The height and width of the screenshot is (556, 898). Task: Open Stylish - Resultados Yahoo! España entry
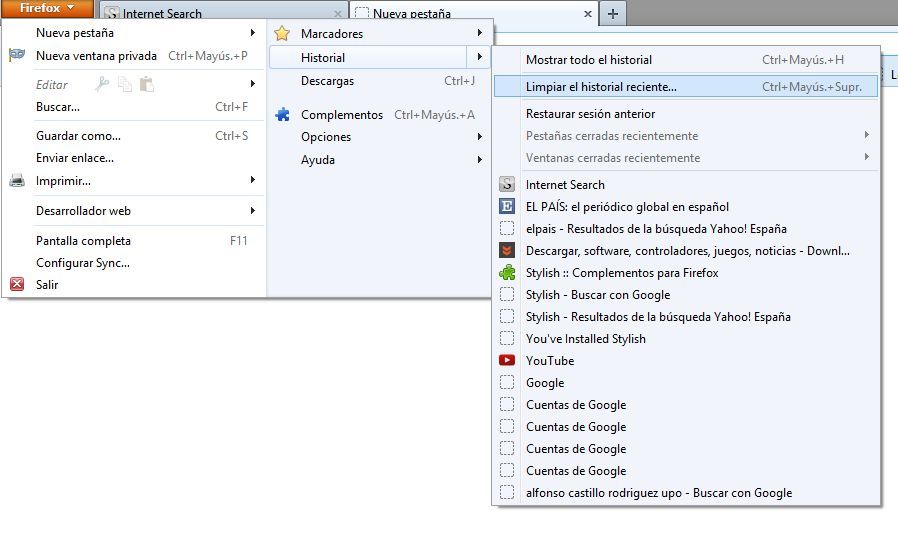686,316
